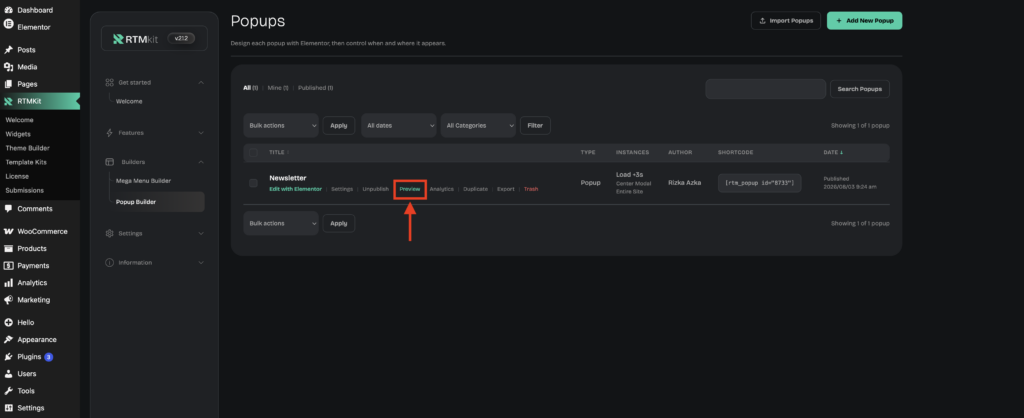
Task: Open the Appearance brush icon
Action: point(8,340)
